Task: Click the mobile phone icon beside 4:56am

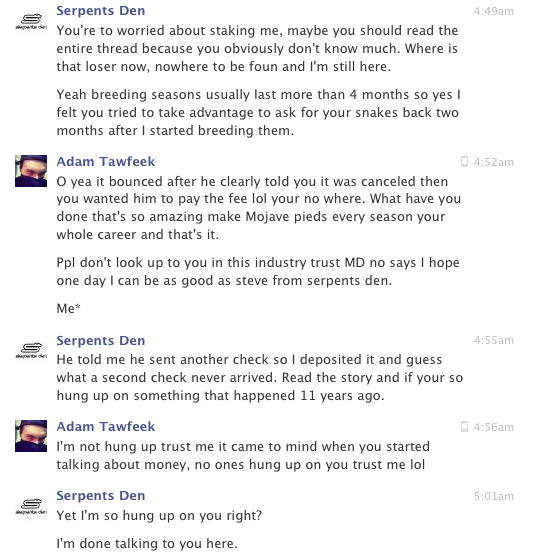Action: [x=464, y=427]
